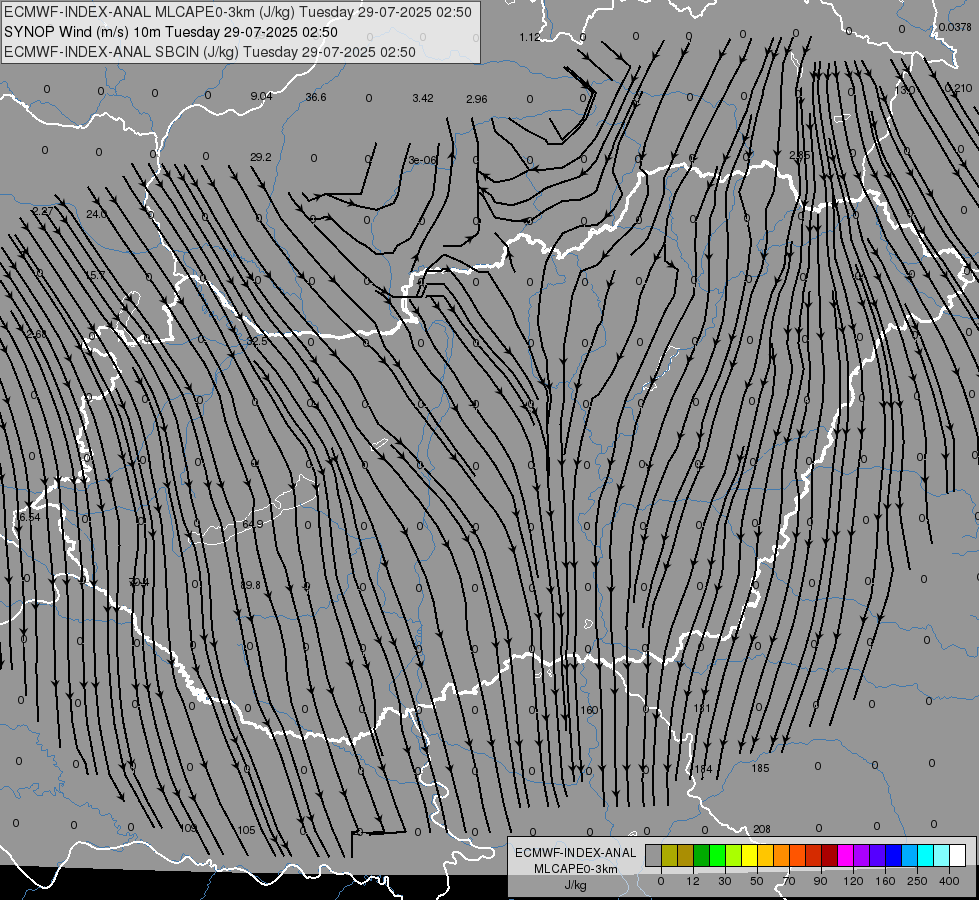Choose the white swatch ending the legend
This screenshot has width=979, height=900.
tap(958, 855)
